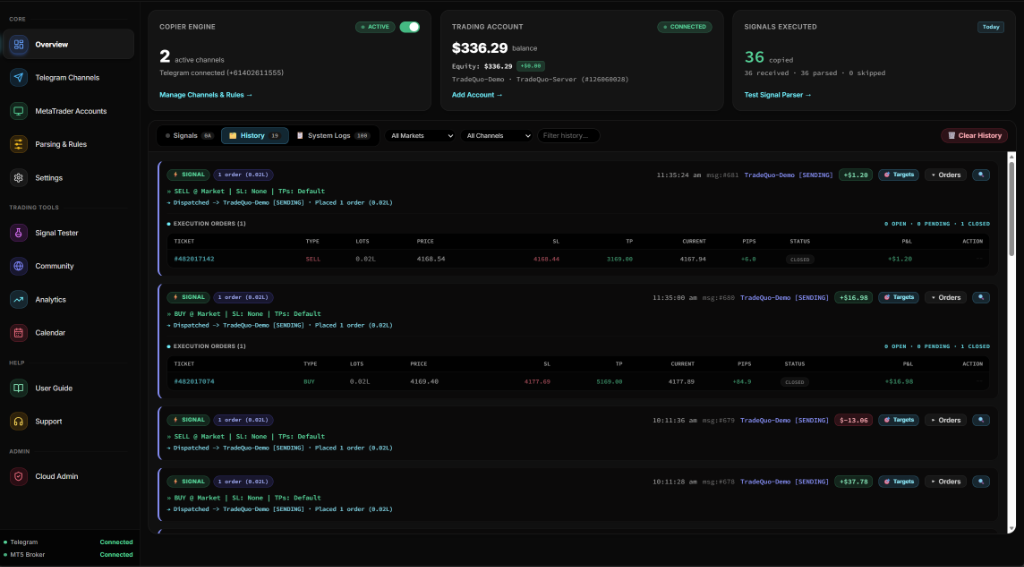Click the $336.29 balance value
This screenshot has height=567, width=1024.
(479, 48)
